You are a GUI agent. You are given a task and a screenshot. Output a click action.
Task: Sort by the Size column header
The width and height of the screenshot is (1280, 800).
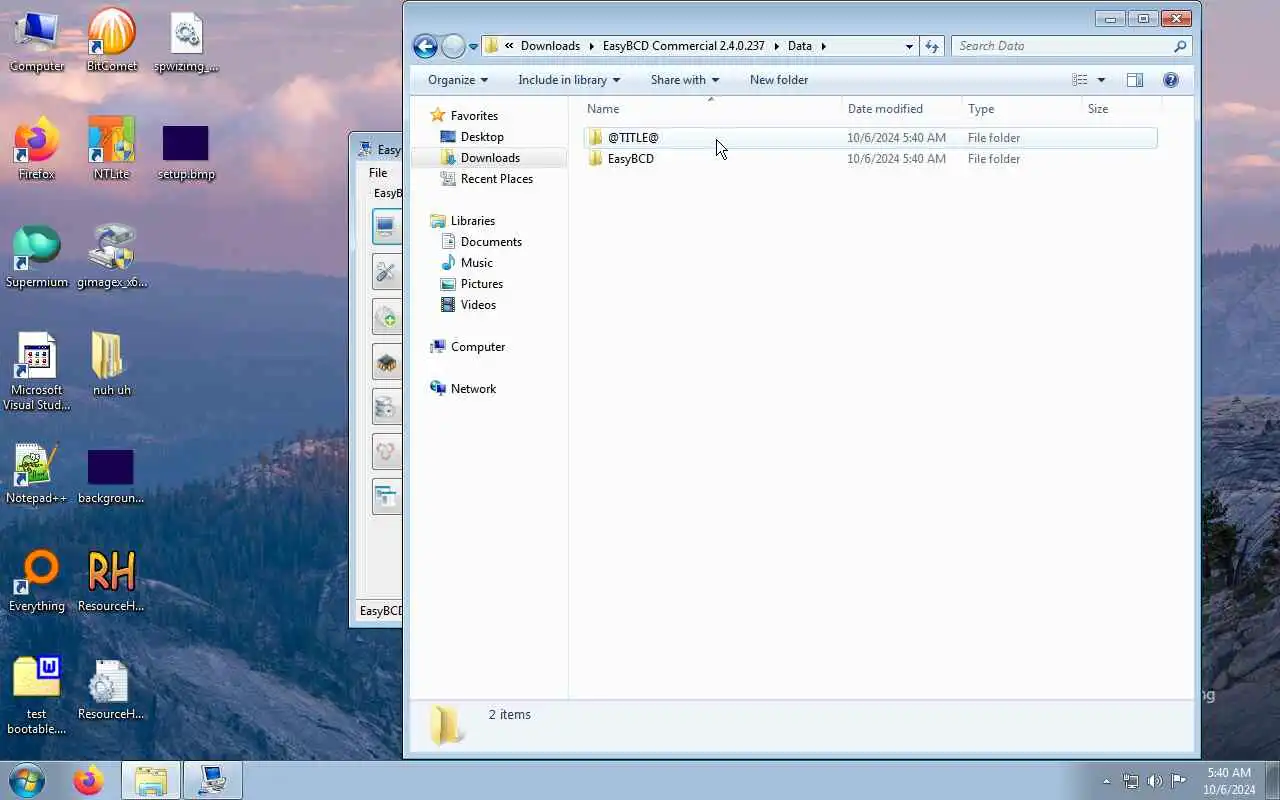coord(1121,109)
